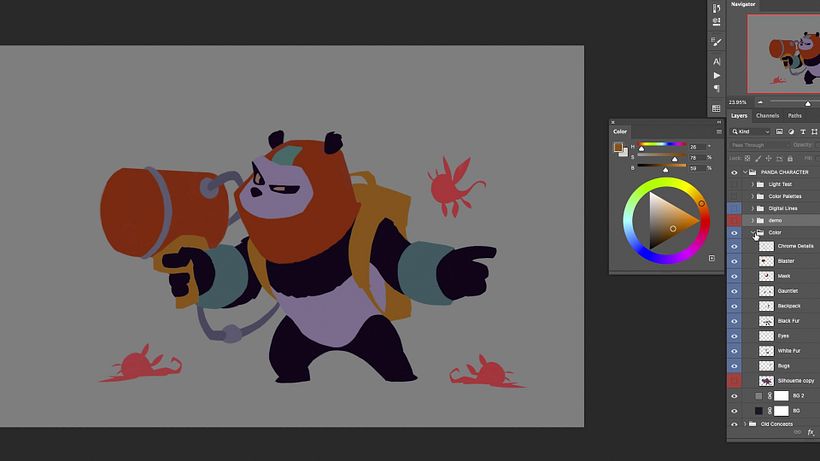Hide the Black Fur layer
This screenshot has height=461, width=820.
[734, 321]
